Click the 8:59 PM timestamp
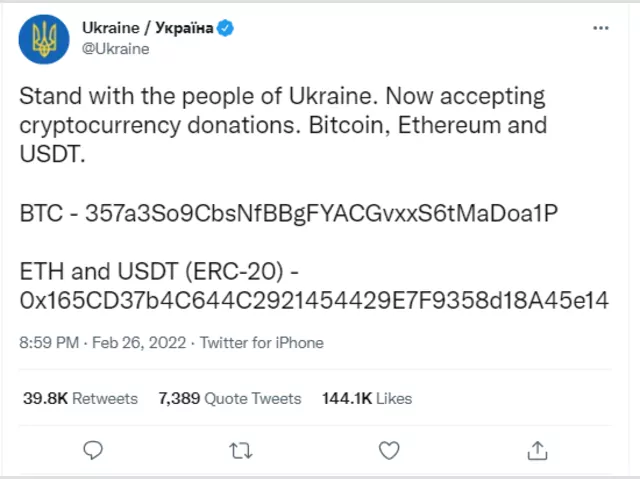This screenshot has height=479, width=640. point(49,343)
